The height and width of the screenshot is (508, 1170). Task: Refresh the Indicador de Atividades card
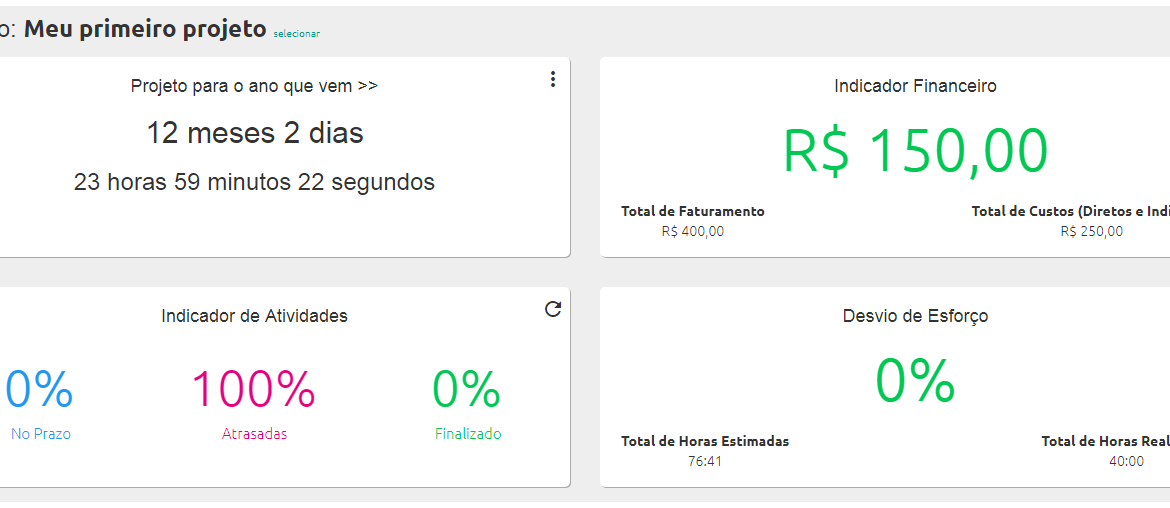(553, 309)
